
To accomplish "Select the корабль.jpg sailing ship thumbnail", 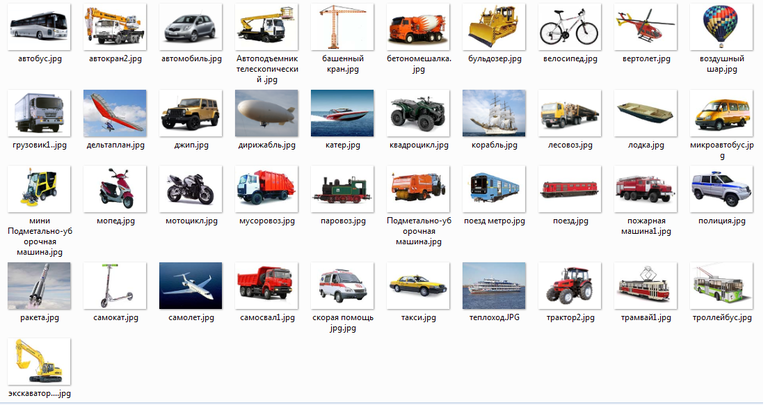I will [492, 113].
